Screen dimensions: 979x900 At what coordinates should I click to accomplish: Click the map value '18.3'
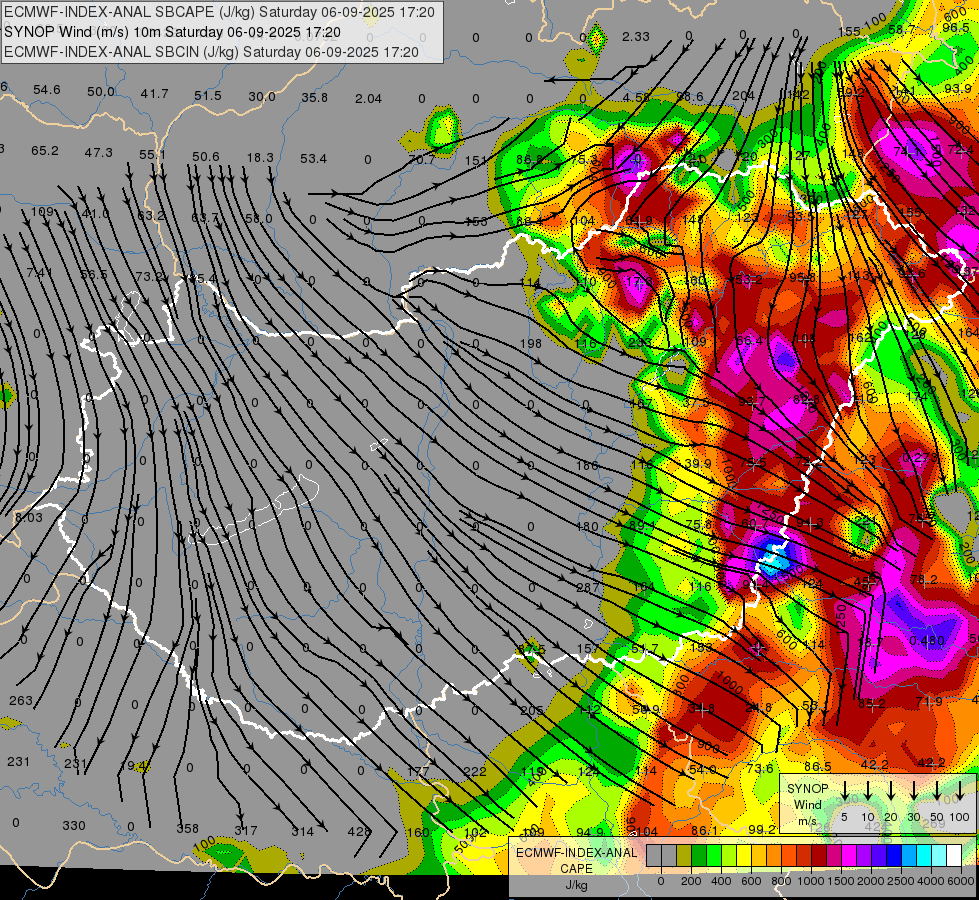(x=260, y=157)
